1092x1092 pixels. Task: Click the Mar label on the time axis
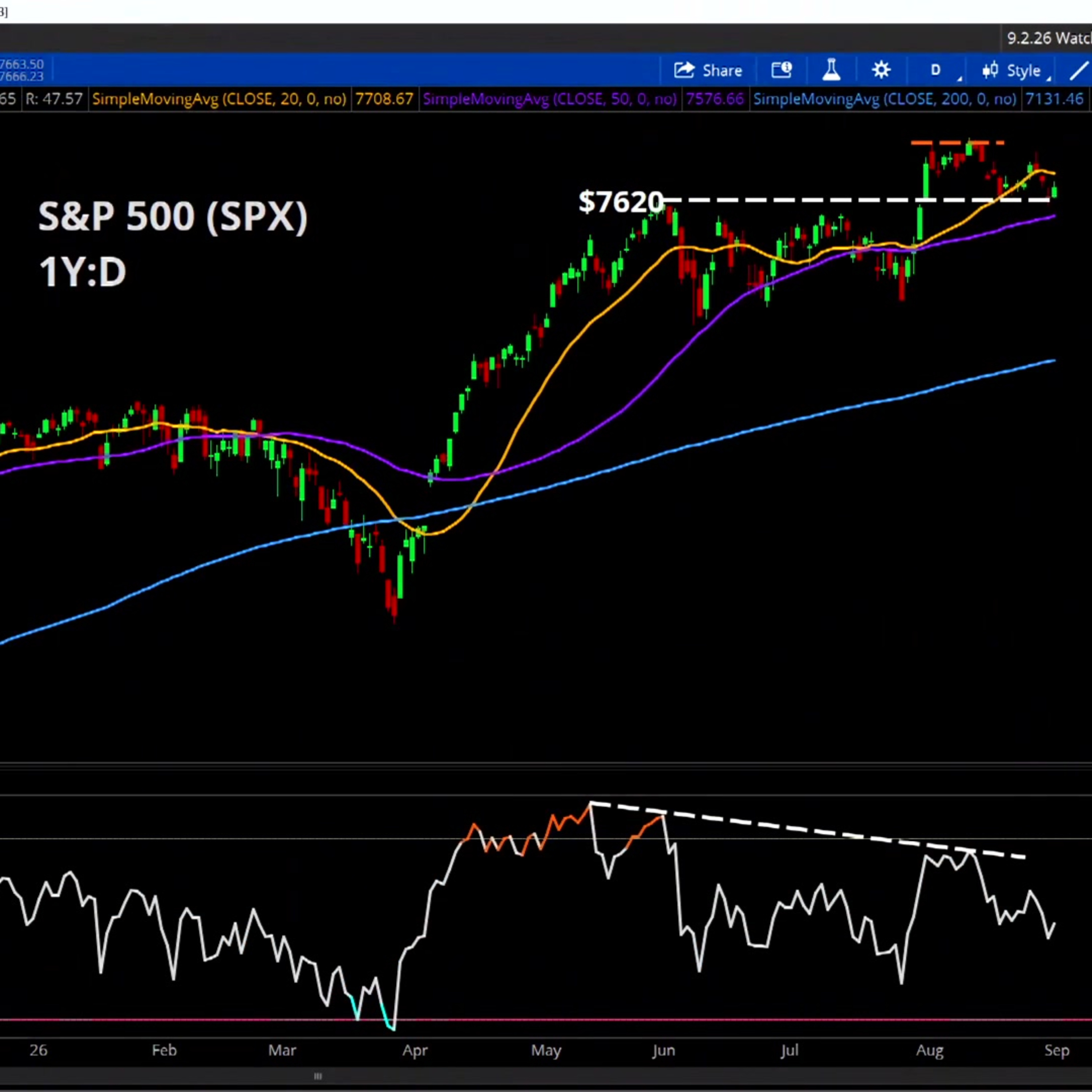click(282, 1050)
